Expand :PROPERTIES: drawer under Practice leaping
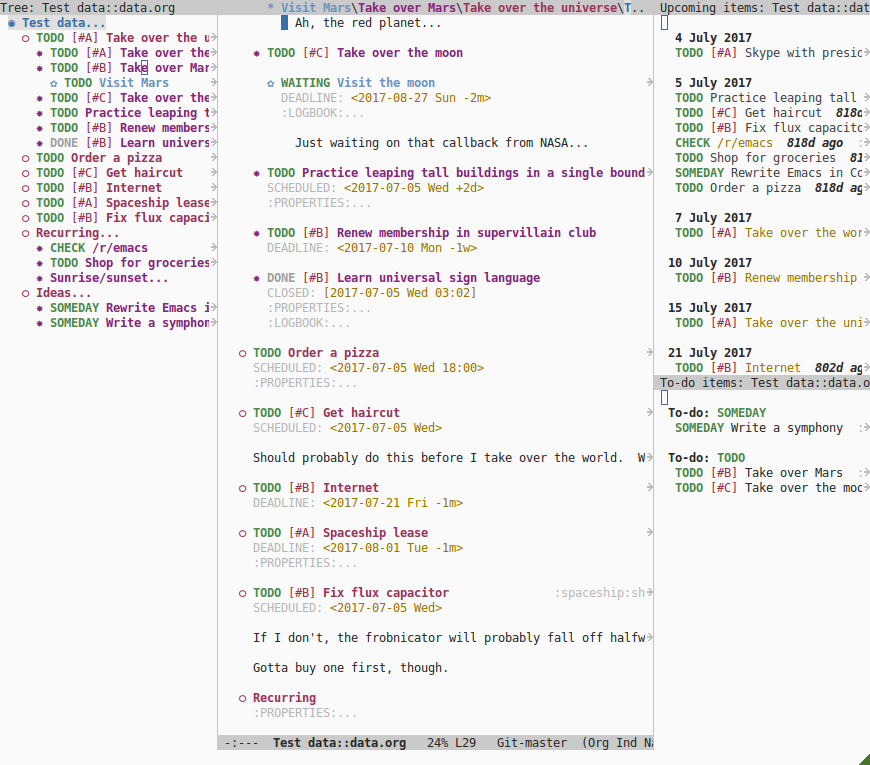 pyautogui.click(x=319, y=202)
